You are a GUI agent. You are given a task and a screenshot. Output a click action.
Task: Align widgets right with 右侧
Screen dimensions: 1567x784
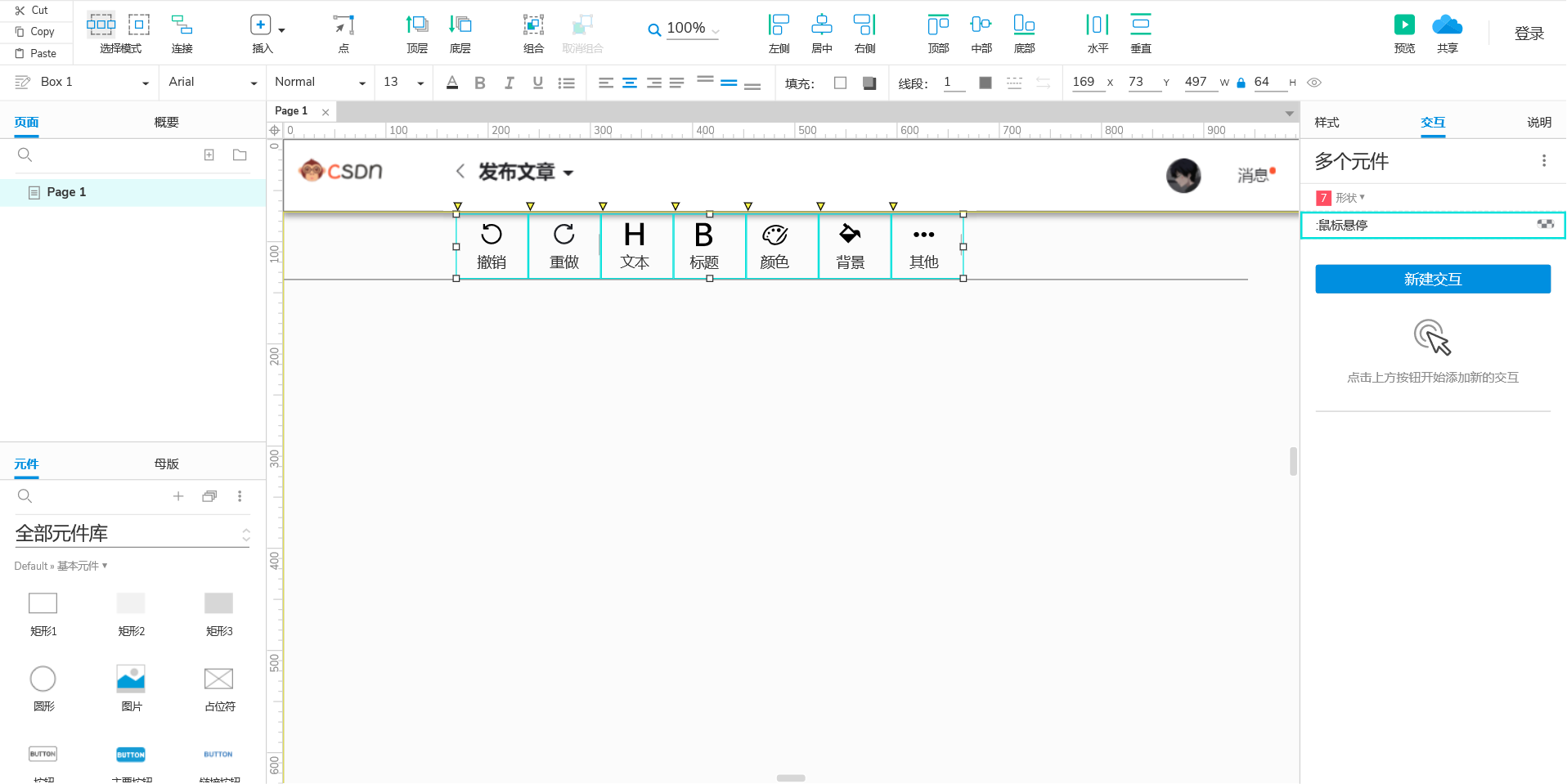pyautogui.click(x=864, y=34)
